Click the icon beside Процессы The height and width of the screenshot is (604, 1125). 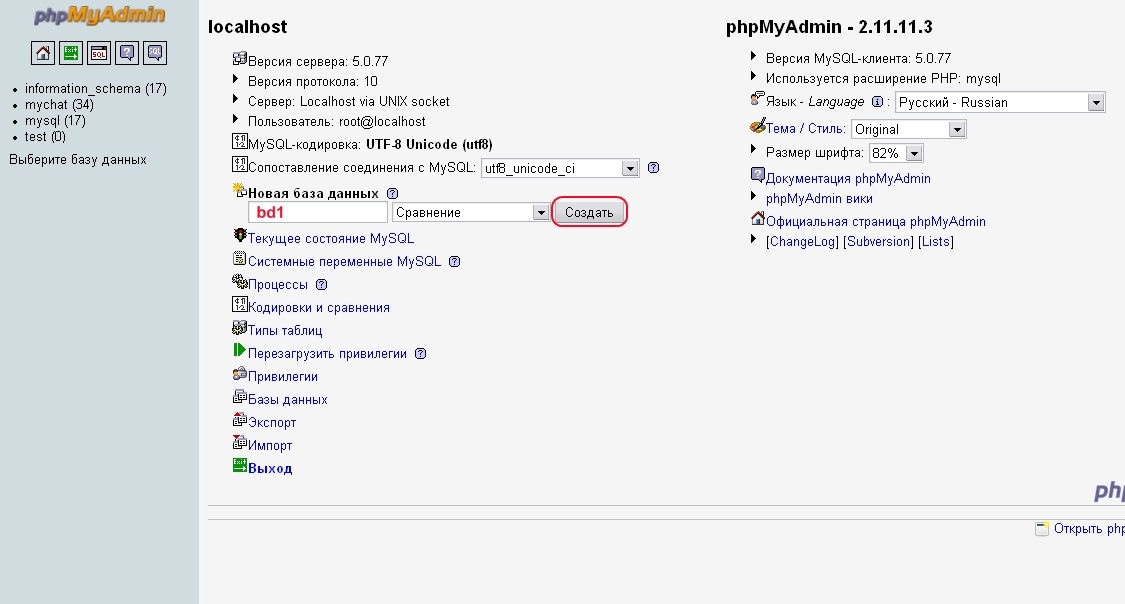coord(240,281)
